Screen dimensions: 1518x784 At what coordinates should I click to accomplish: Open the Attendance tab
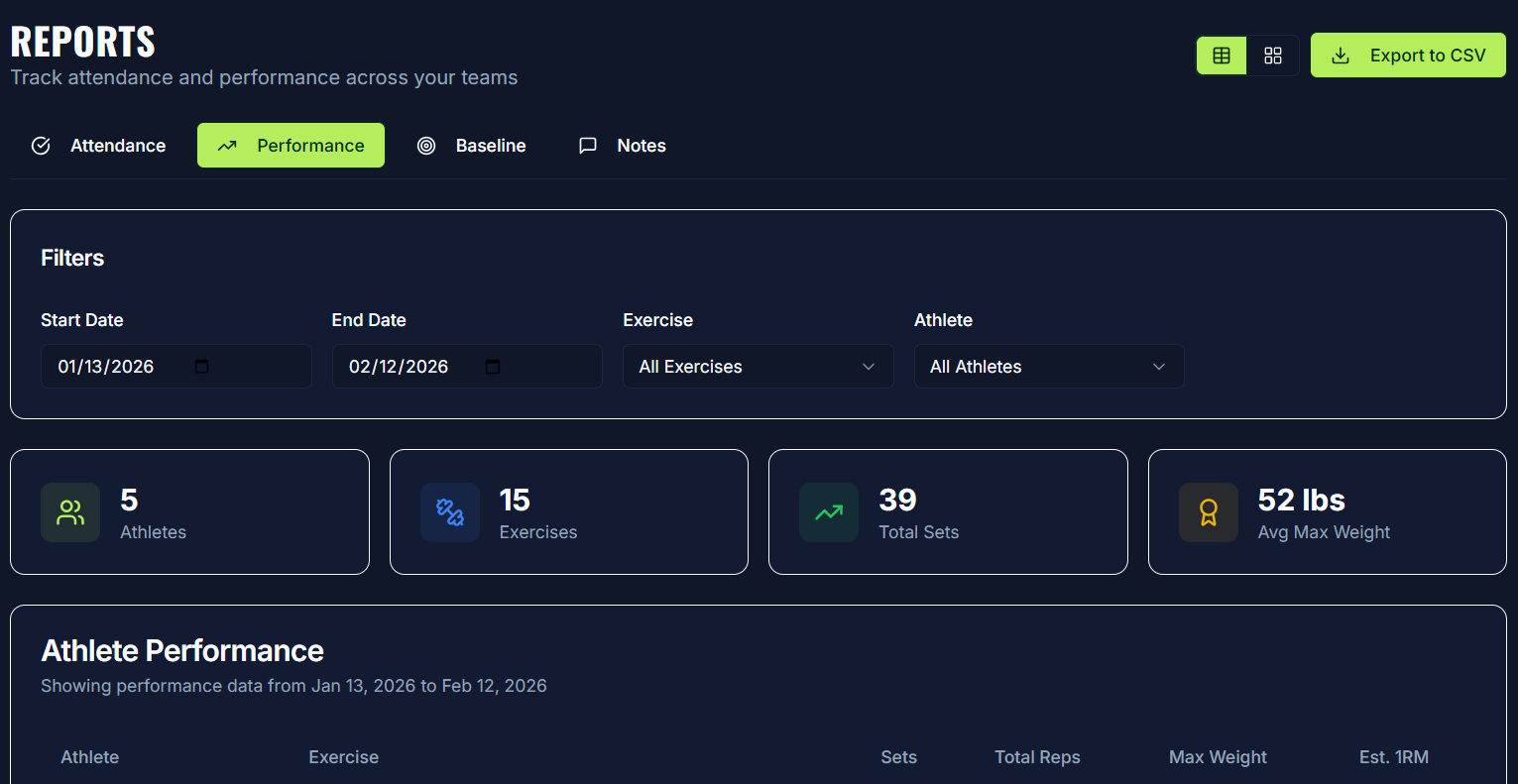[x=98, y=146]
